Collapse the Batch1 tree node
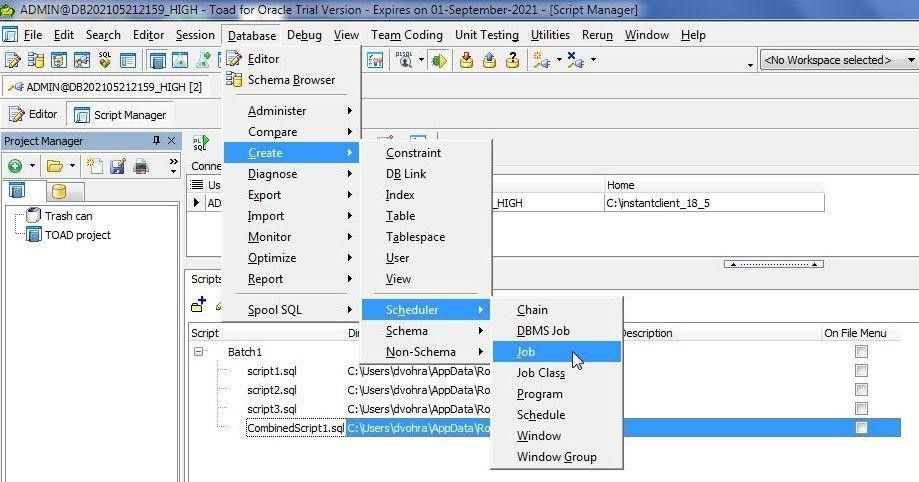 199,352
